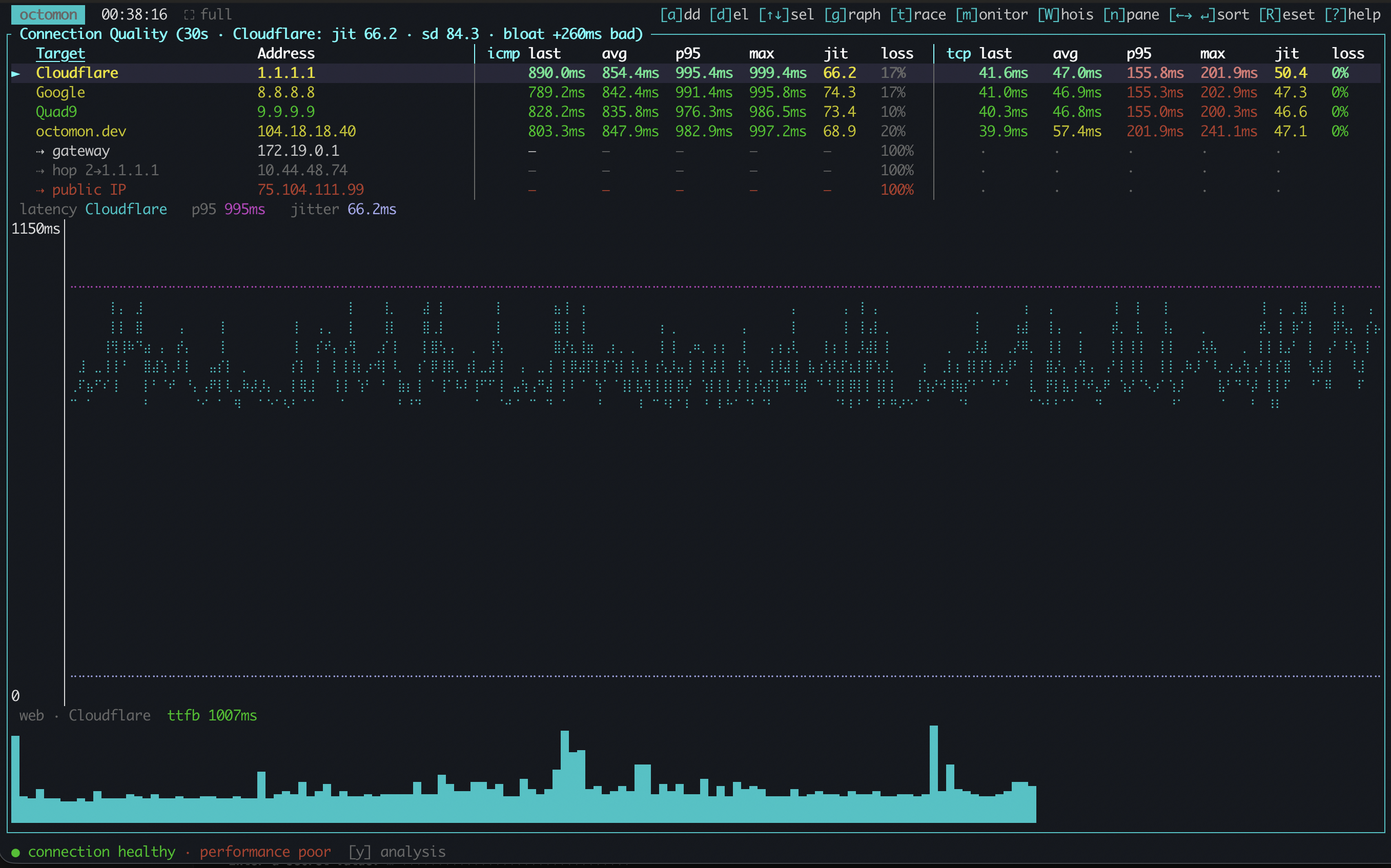Click the [a]dd target shortcut
Screen dimensions: 1391x868
coord(680,14)
